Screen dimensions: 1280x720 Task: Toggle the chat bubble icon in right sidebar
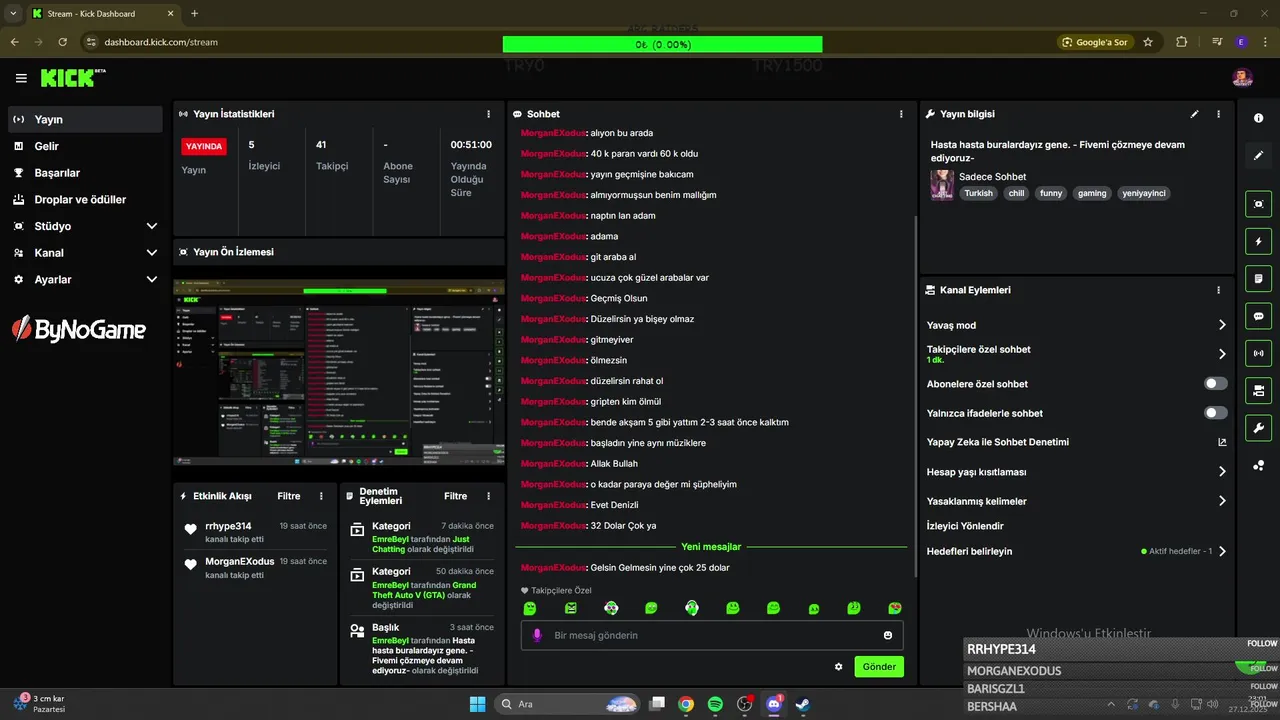click(x=1258, y=316)
